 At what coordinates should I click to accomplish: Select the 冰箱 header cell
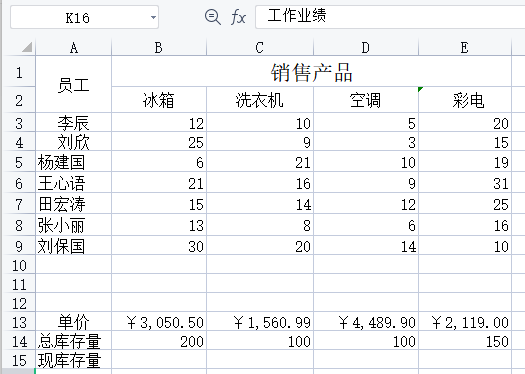pyautogui.click(x=159, y=99)
